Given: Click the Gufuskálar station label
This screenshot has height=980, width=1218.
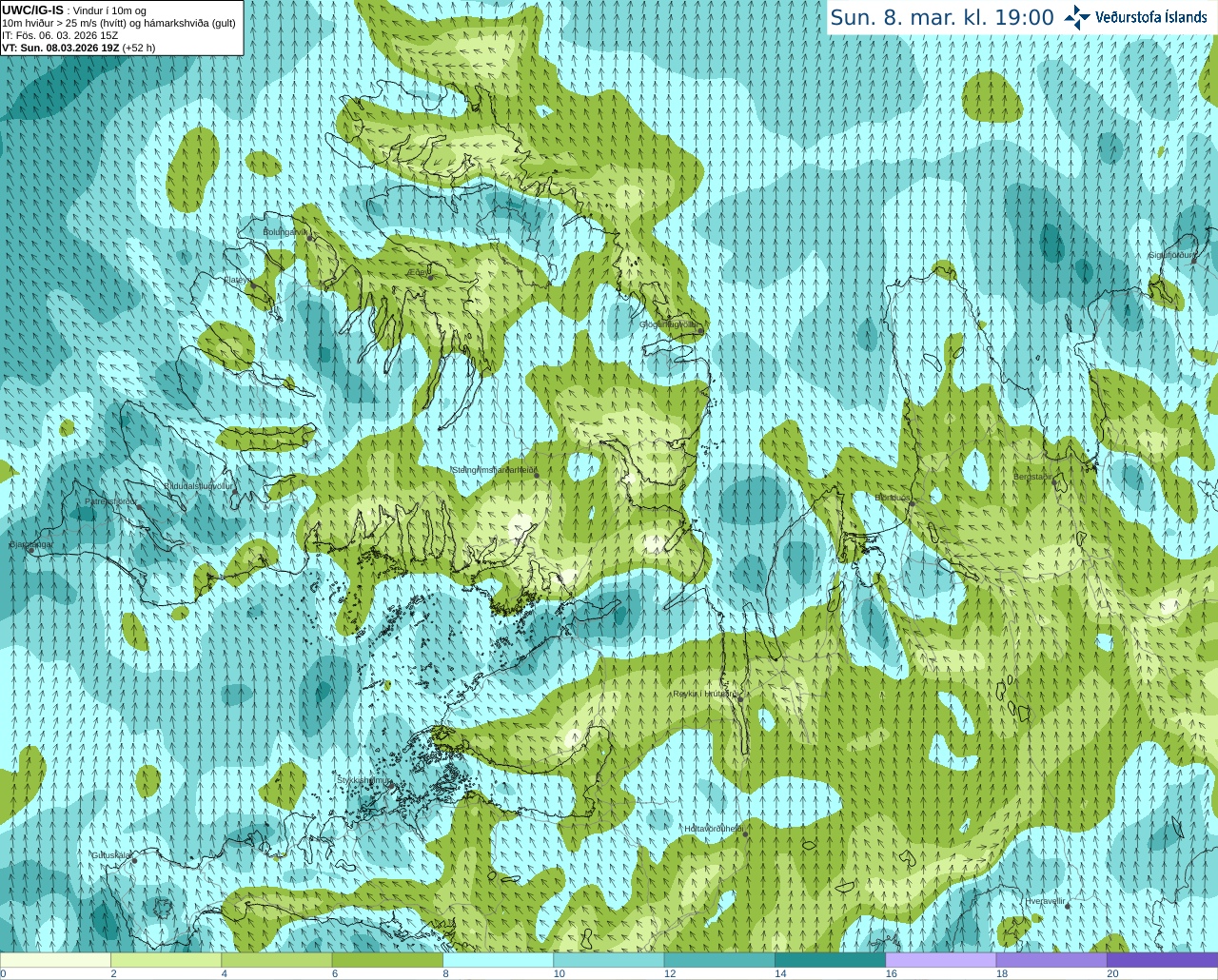Looking at the screenshot, I should point(111,854).
